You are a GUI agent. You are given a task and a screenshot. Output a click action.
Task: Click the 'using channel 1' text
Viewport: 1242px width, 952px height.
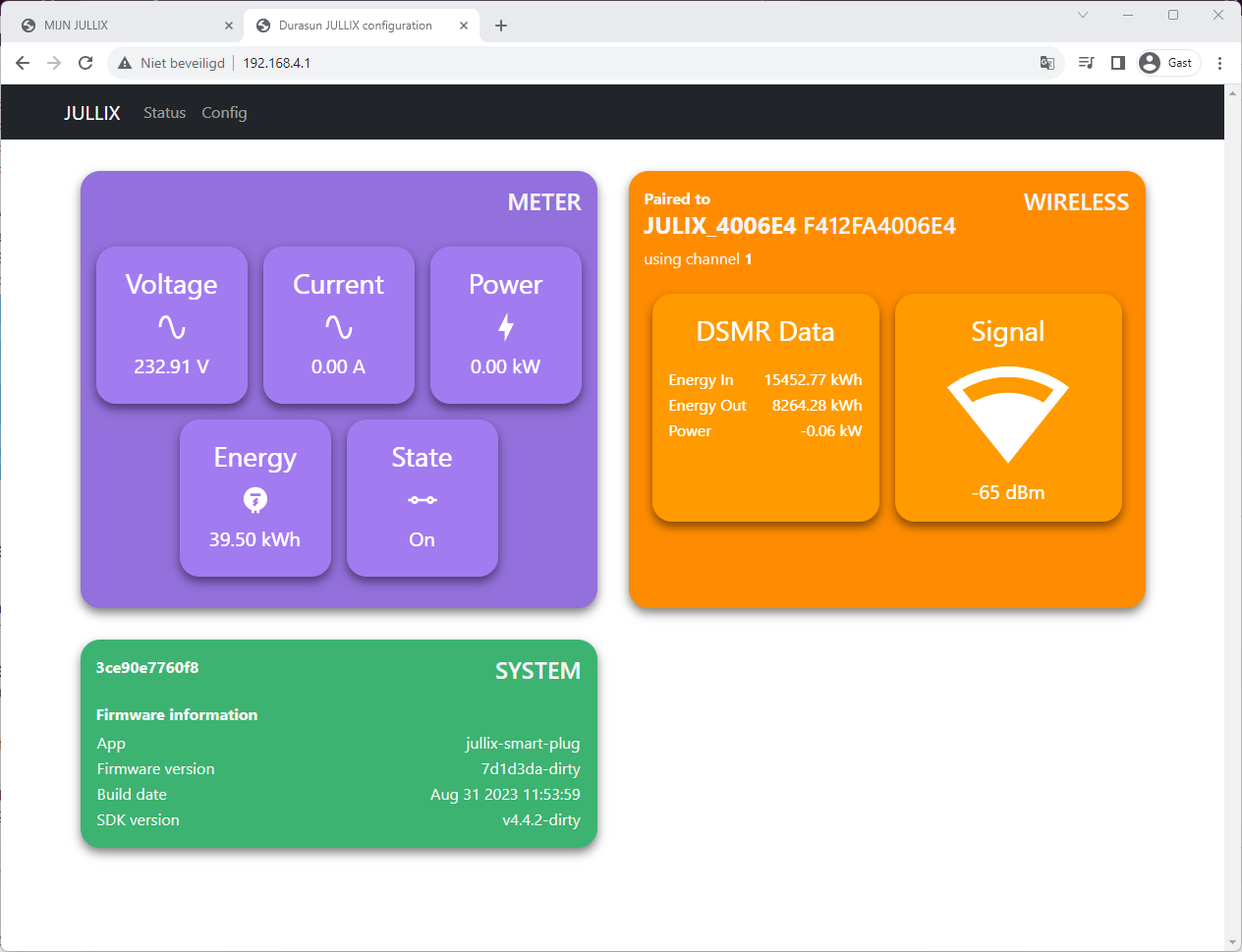(698, 259)
